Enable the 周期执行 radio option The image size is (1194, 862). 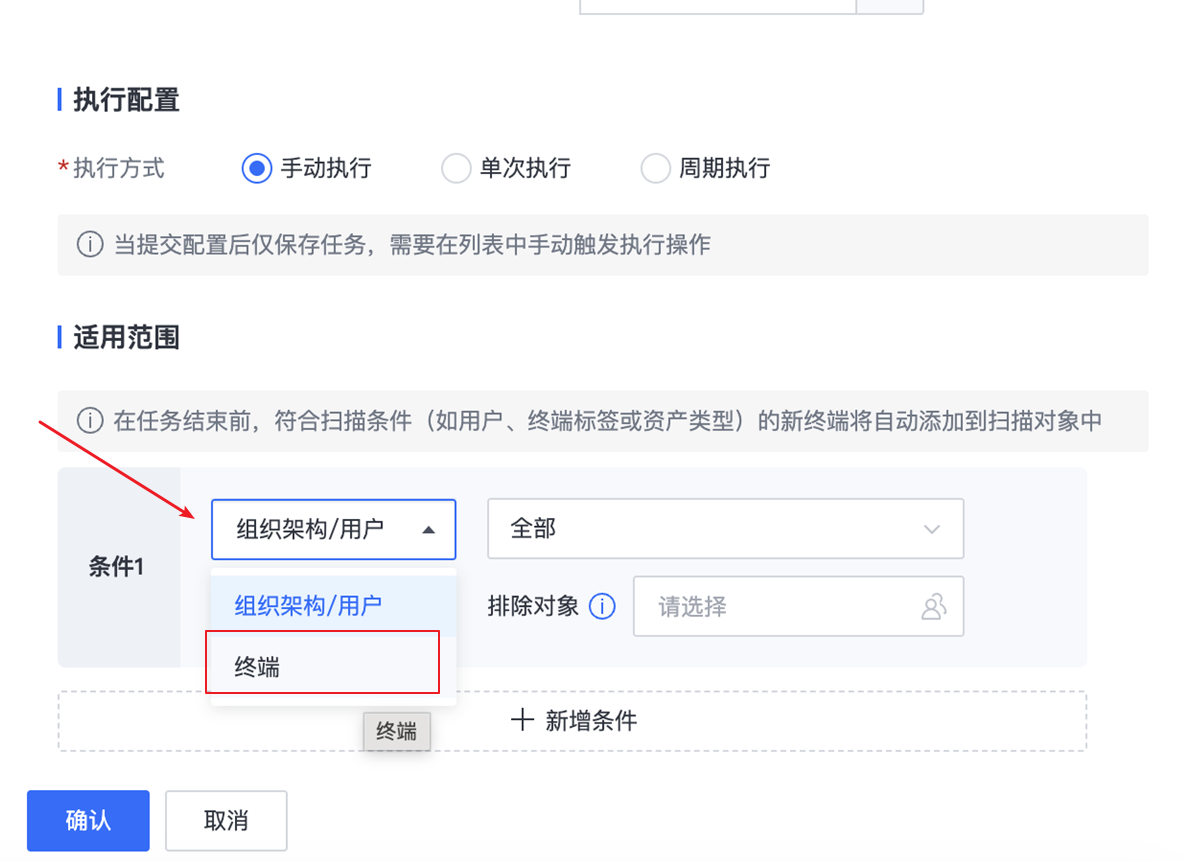click(655, 168)
